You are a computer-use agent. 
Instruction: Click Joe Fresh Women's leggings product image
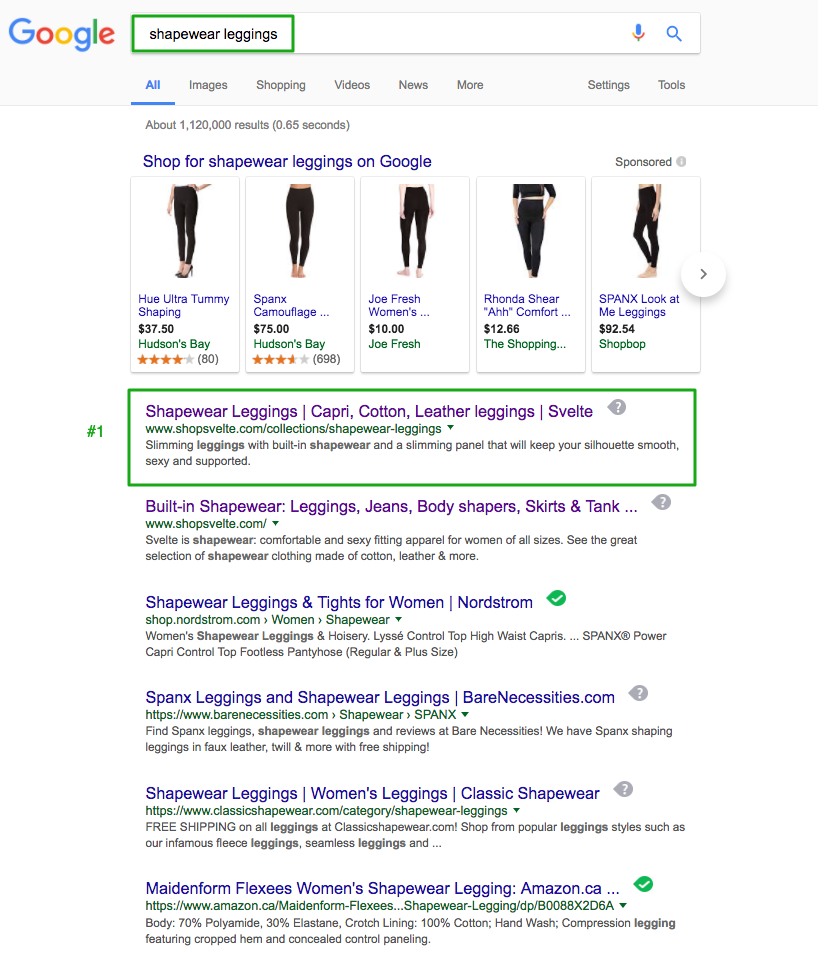[x=415, y=231]
